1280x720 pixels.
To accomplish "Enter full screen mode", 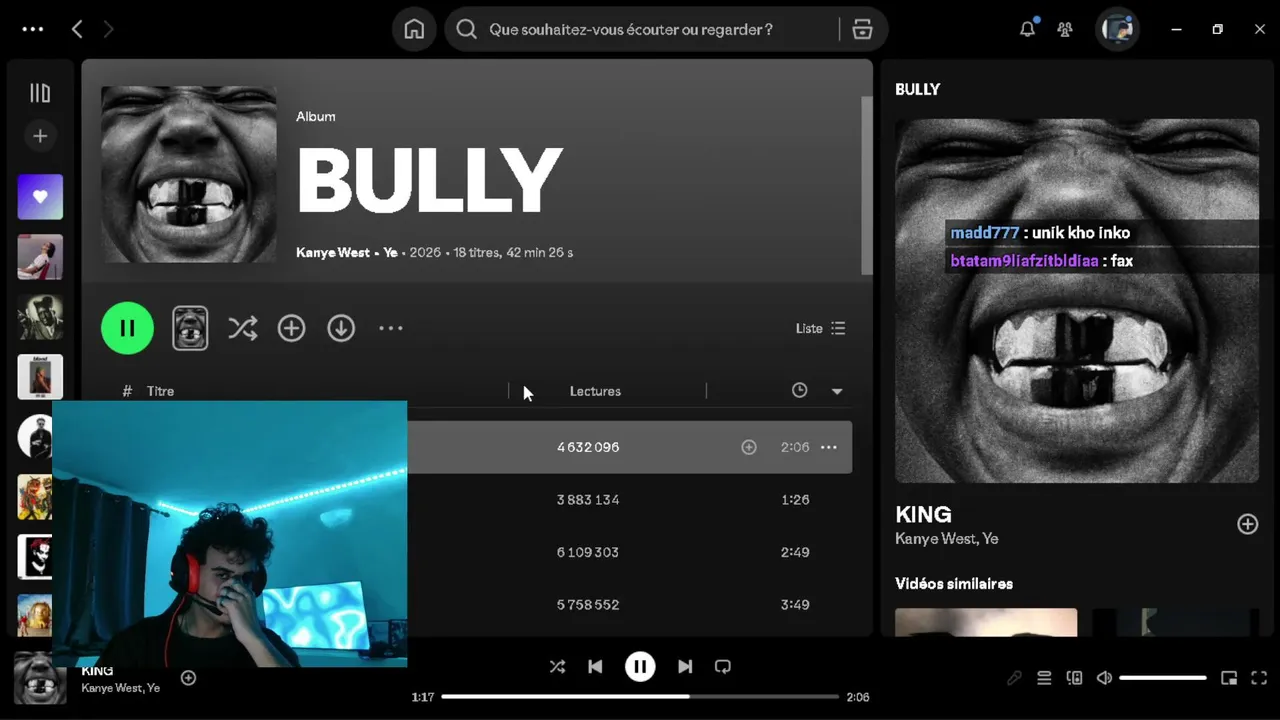I will click(1259, 678).
